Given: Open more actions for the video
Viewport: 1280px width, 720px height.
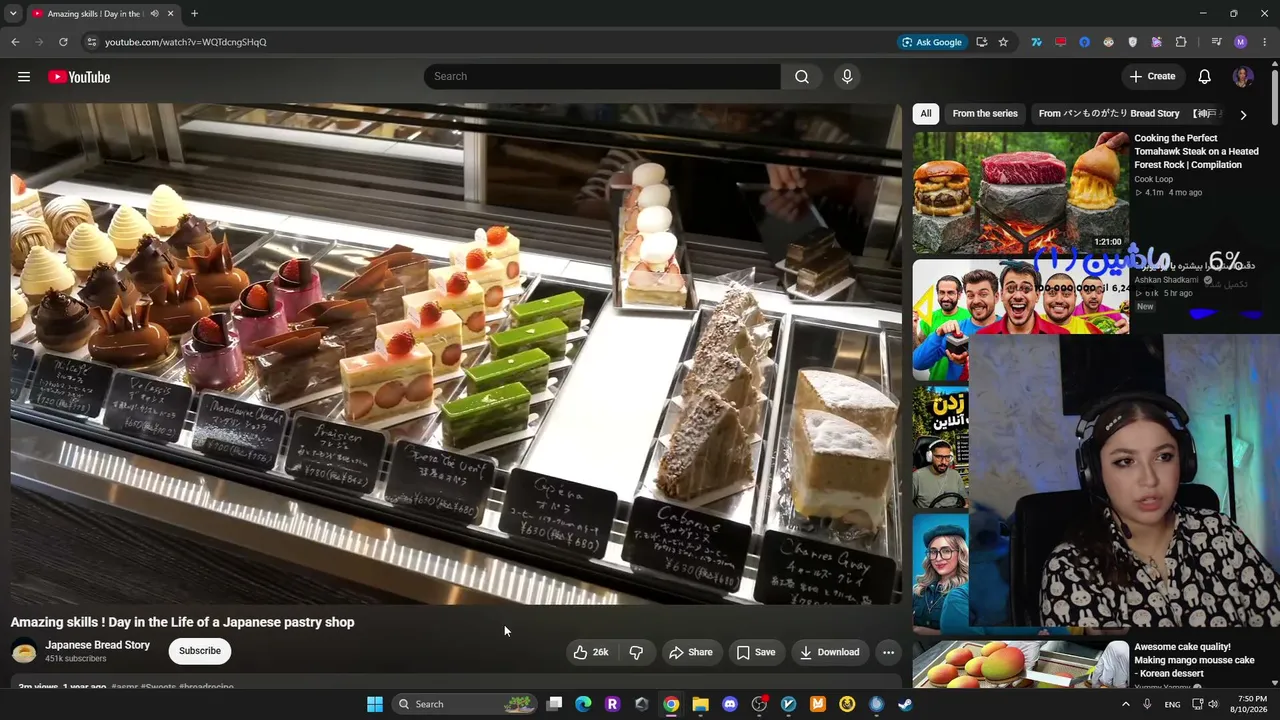Looking at the screenshot, I should tap(888, 652).
